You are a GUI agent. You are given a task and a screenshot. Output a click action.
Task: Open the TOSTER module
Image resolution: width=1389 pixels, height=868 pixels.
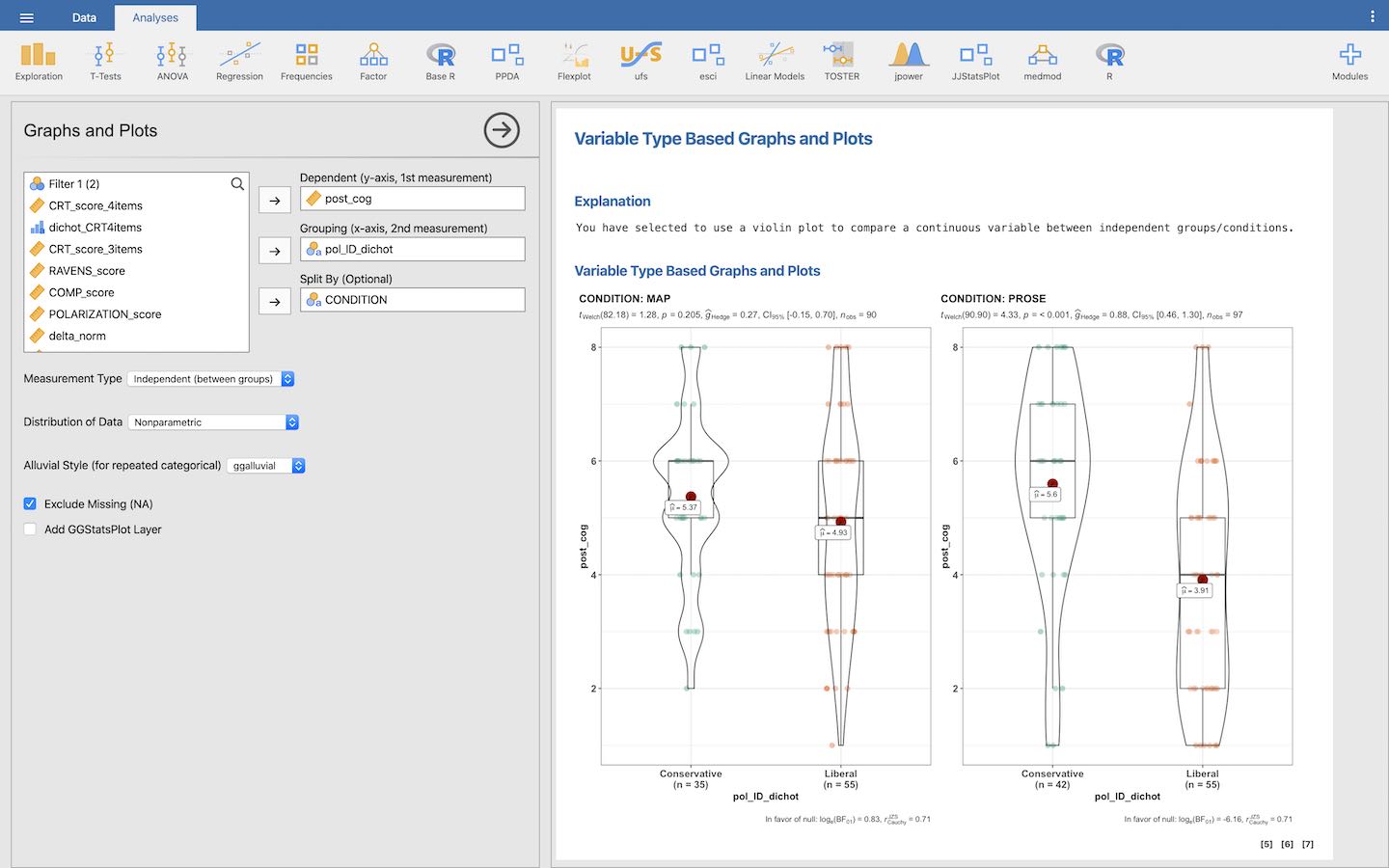click(x=841, y=62)
